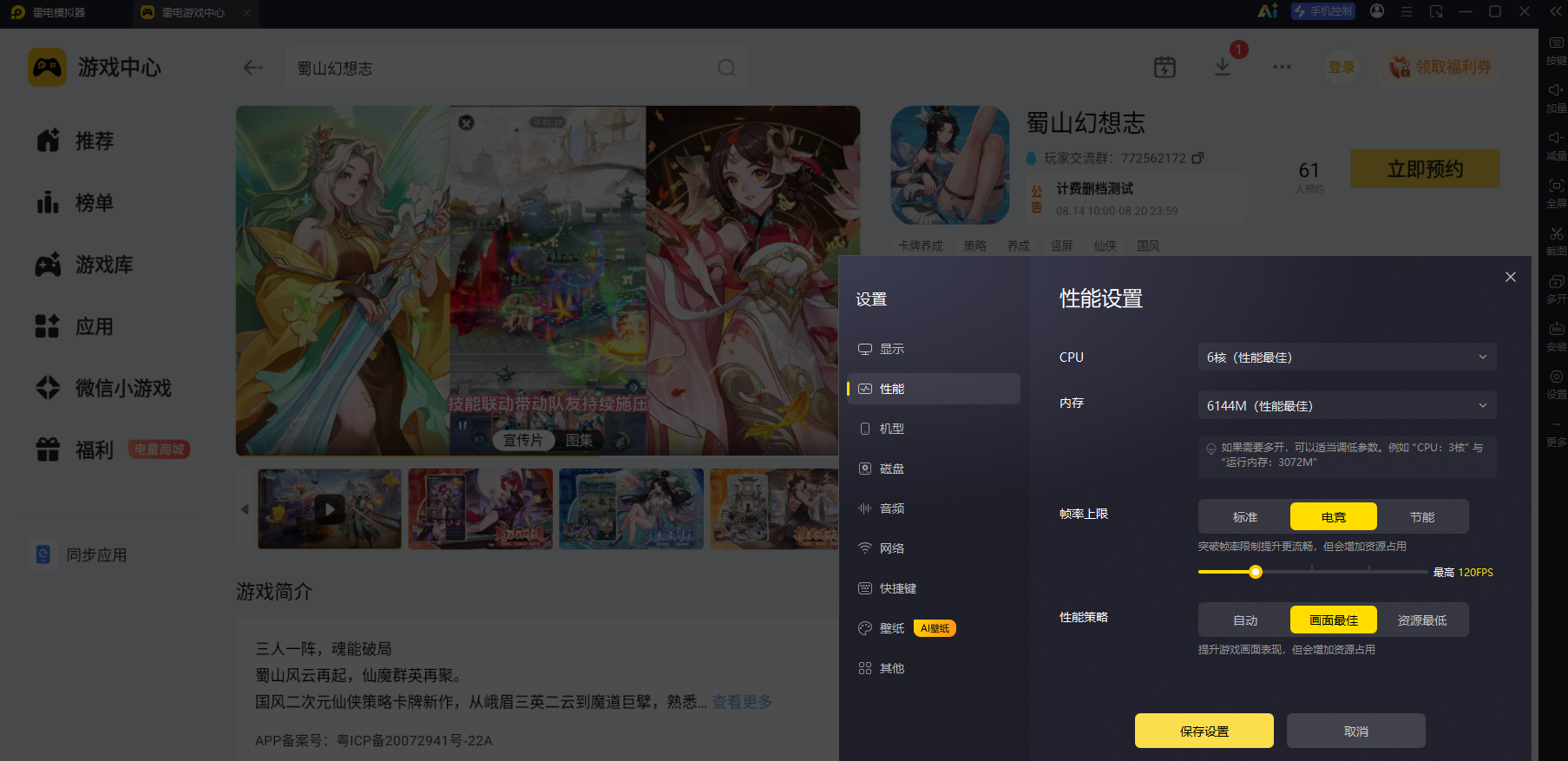The image size is (1568, 761).
Task: Open the hamburger menu in title bar
Action: click(1407, 12)
